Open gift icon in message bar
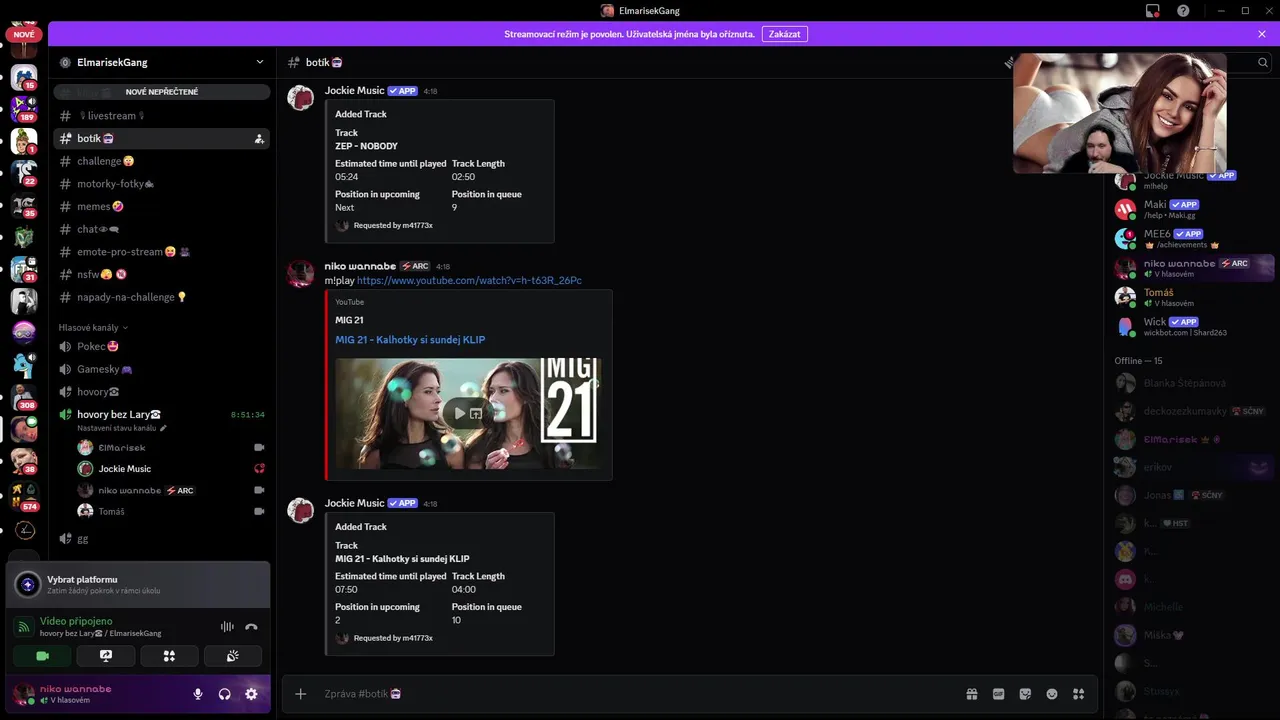The height and width of the screenshot is (720, 1280). point(971,694)
